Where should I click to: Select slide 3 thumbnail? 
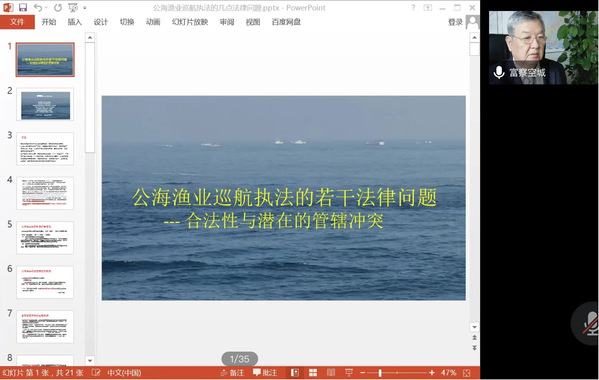click(45, 149)
